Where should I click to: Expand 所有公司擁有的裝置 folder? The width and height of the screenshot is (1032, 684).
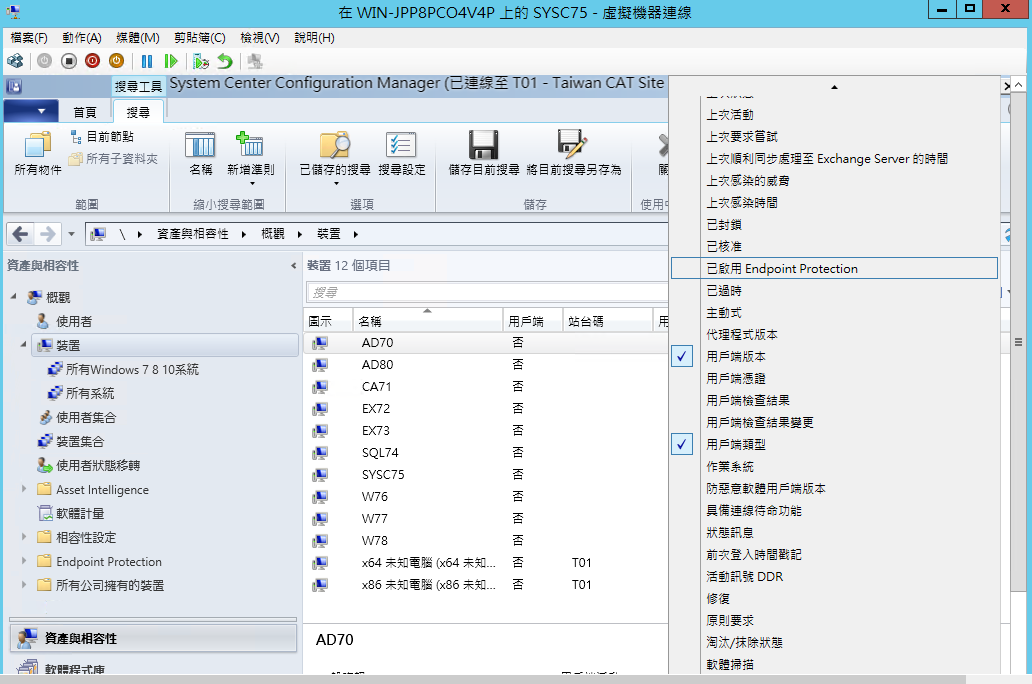pos(24,585)
